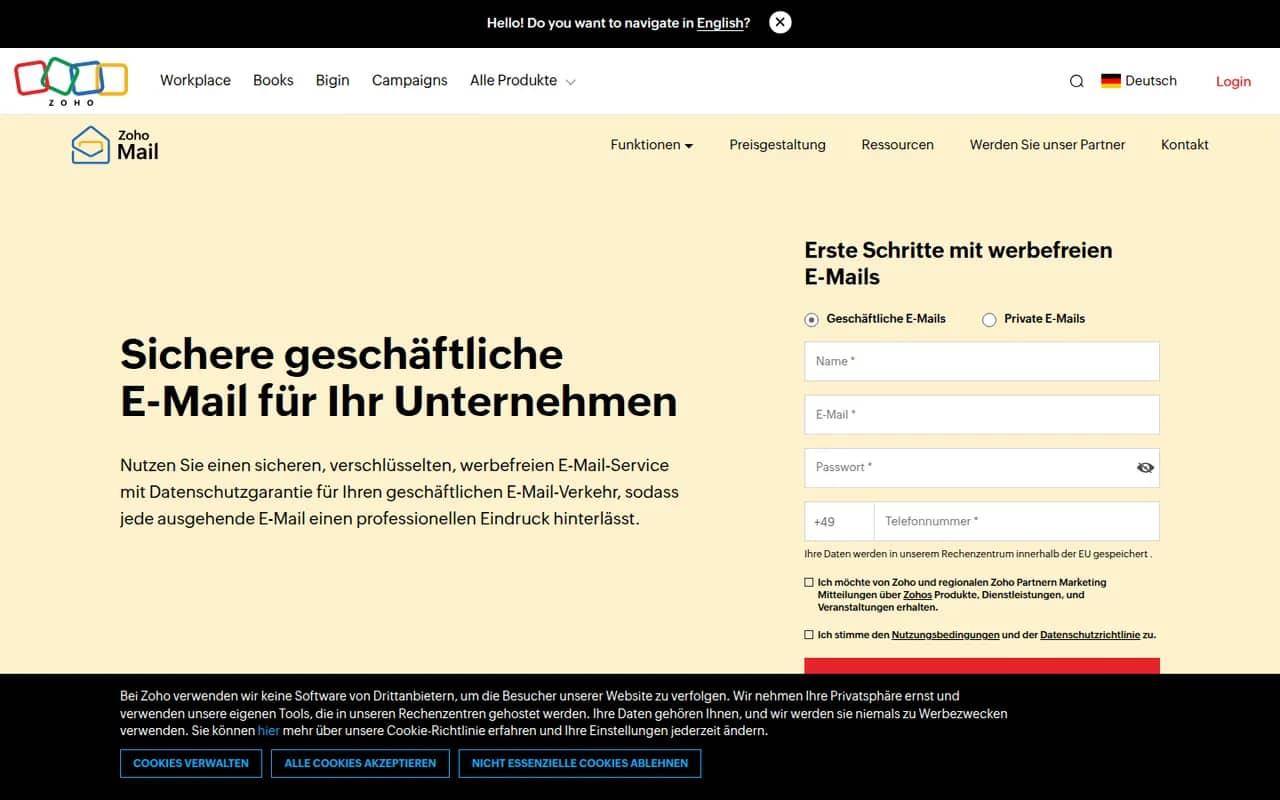Open Workplace in top navigation
This screenshot has width=1280, height=800.
click(195, 81)
